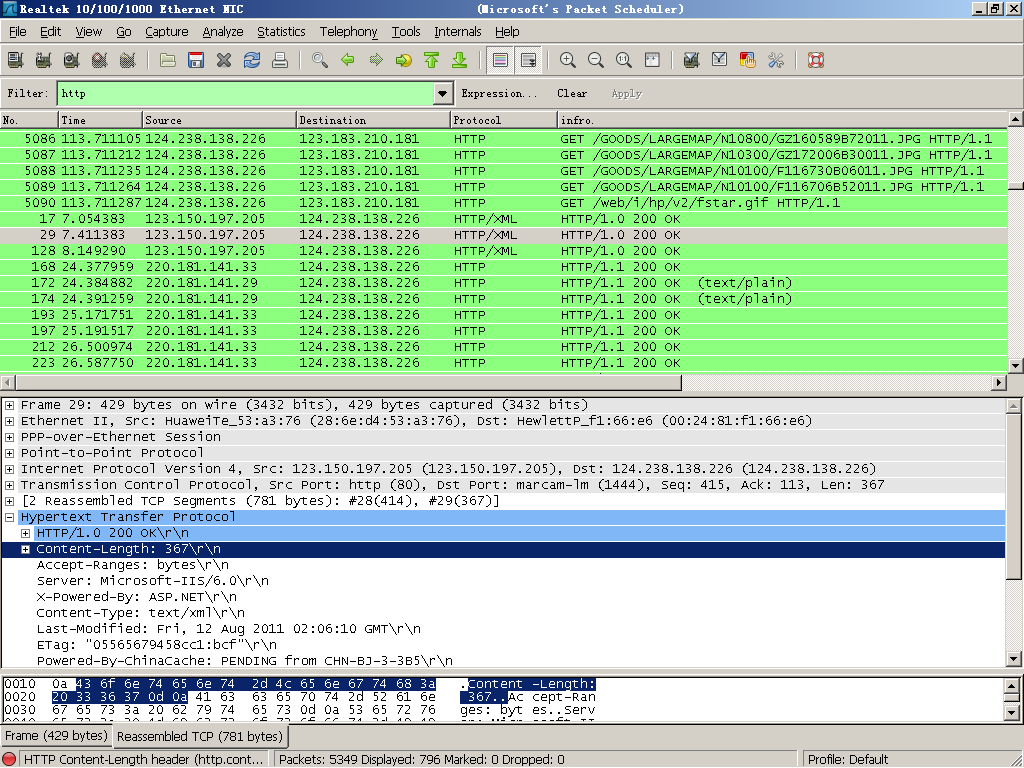Viewport: 1024px width, 768px height.
Task: Expand Internet Protocol Version 4 row
Action: (x=10, y=469)
